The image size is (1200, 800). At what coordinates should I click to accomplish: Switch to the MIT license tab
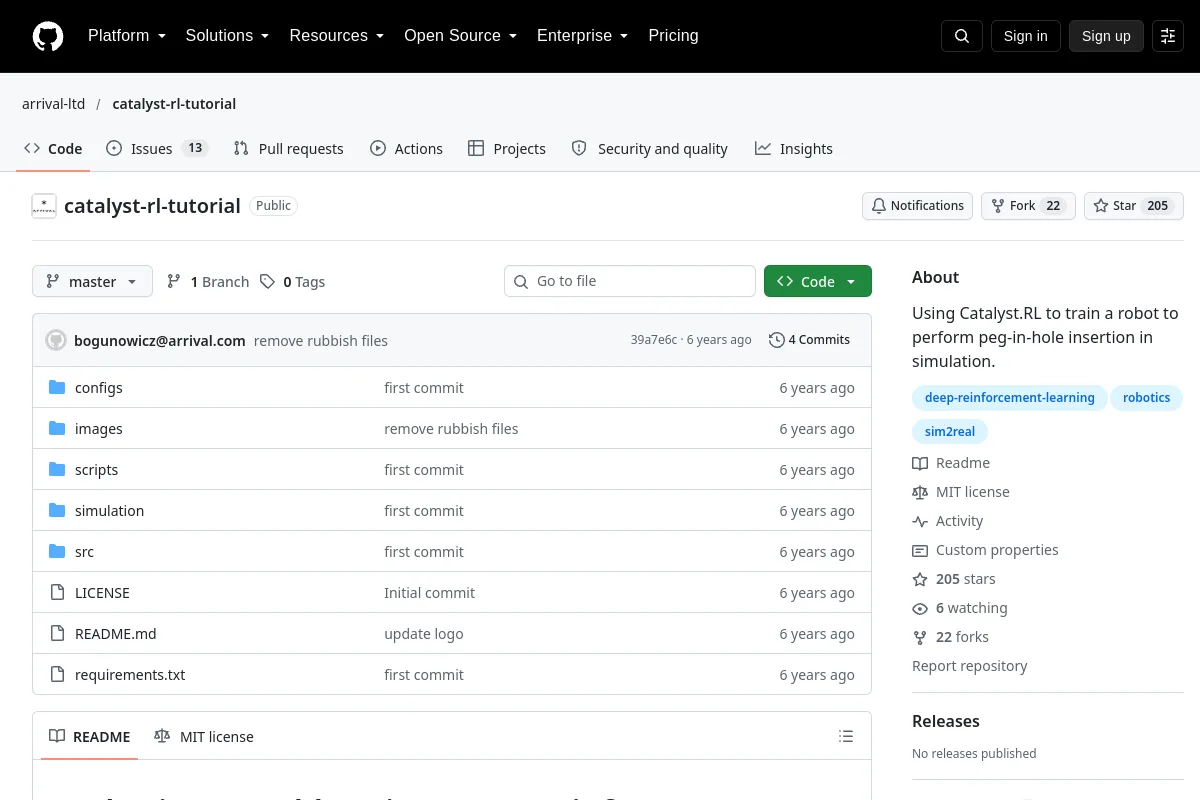tap(204, 737)
